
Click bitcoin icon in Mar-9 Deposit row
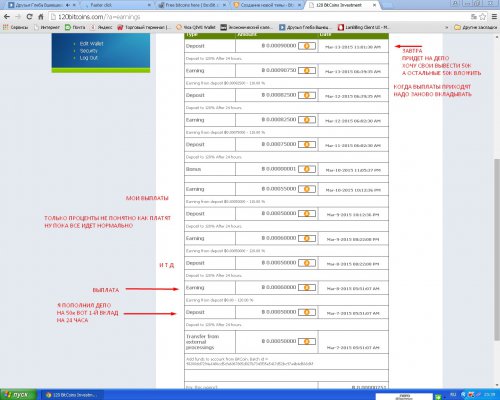point(307,214)
